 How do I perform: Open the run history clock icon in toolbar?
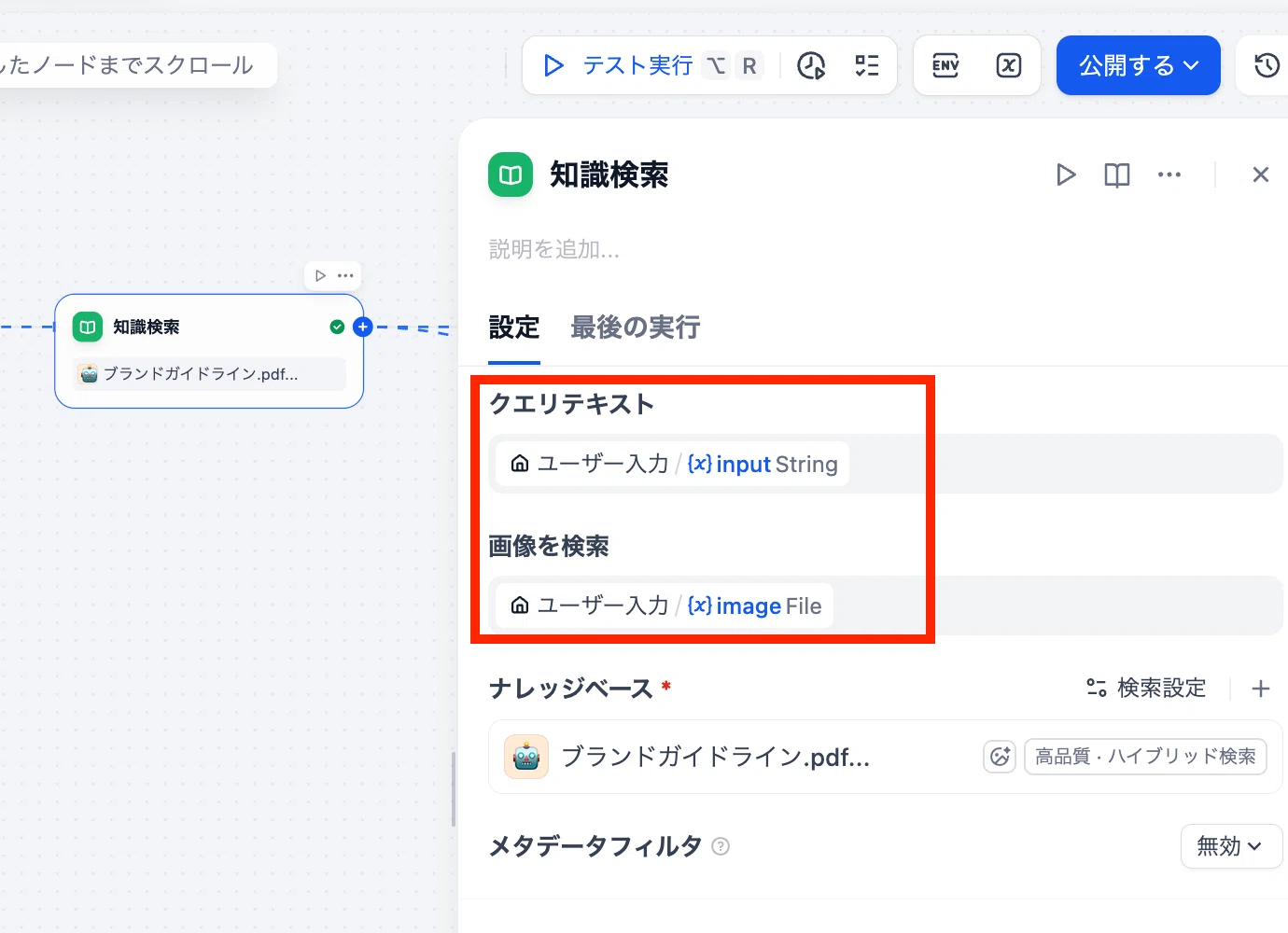coord(811,65)
